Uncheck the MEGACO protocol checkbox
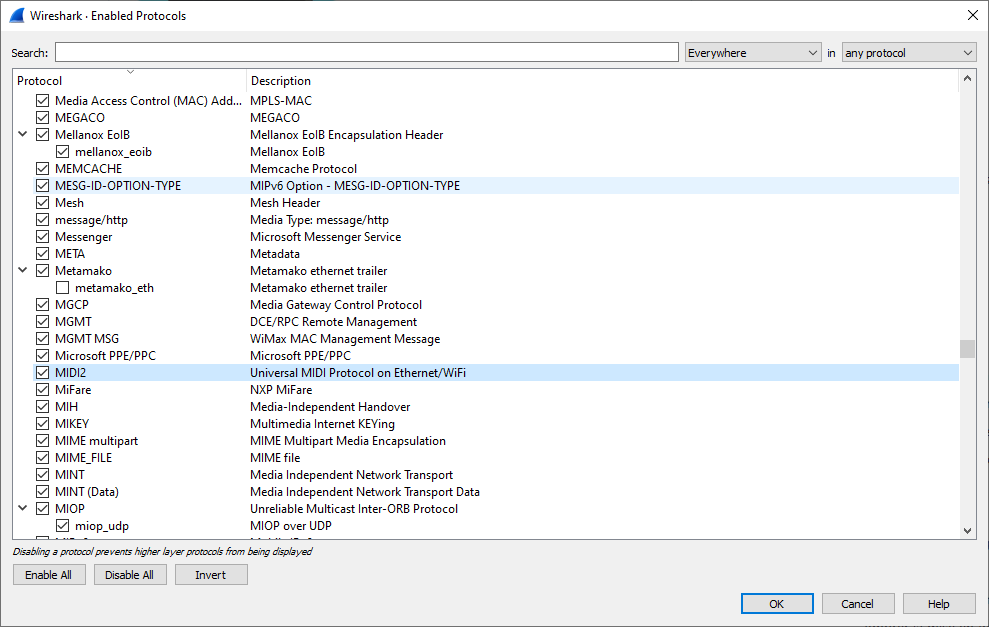Viewport: 989px width, 627px height. point(42,118)
